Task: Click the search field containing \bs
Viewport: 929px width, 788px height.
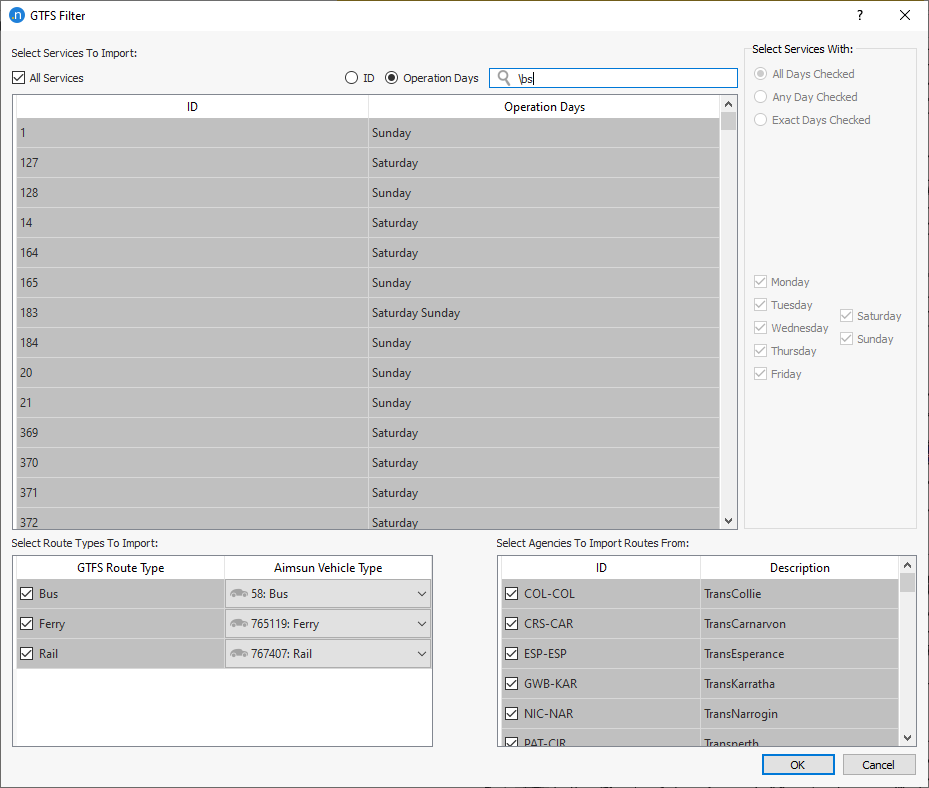Action: click(x=613, y=77)
